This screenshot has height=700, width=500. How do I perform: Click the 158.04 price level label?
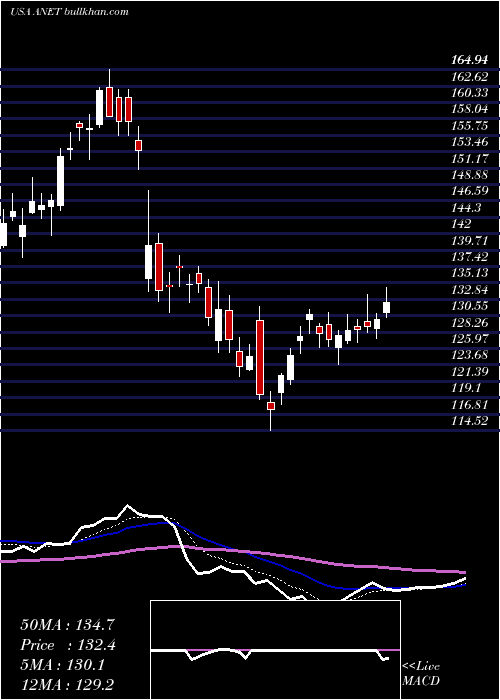[x=469, y=110]
